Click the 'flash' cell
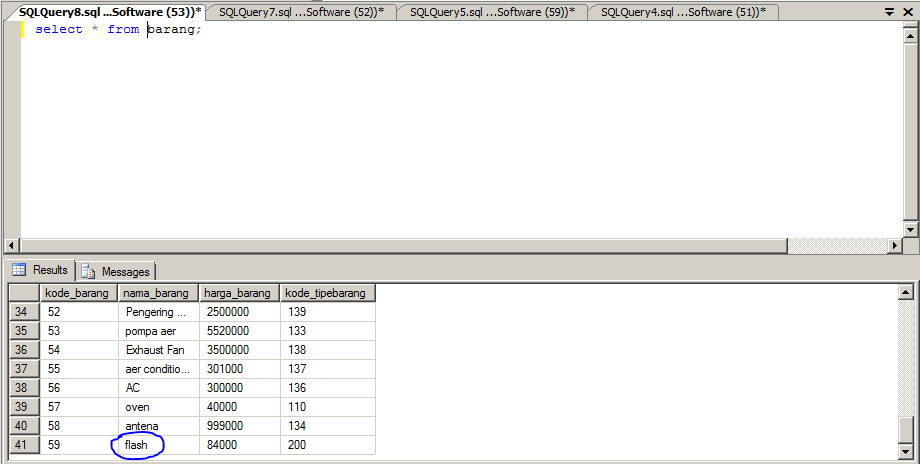The width and height of the screenshot is (920, 464). 159,445
